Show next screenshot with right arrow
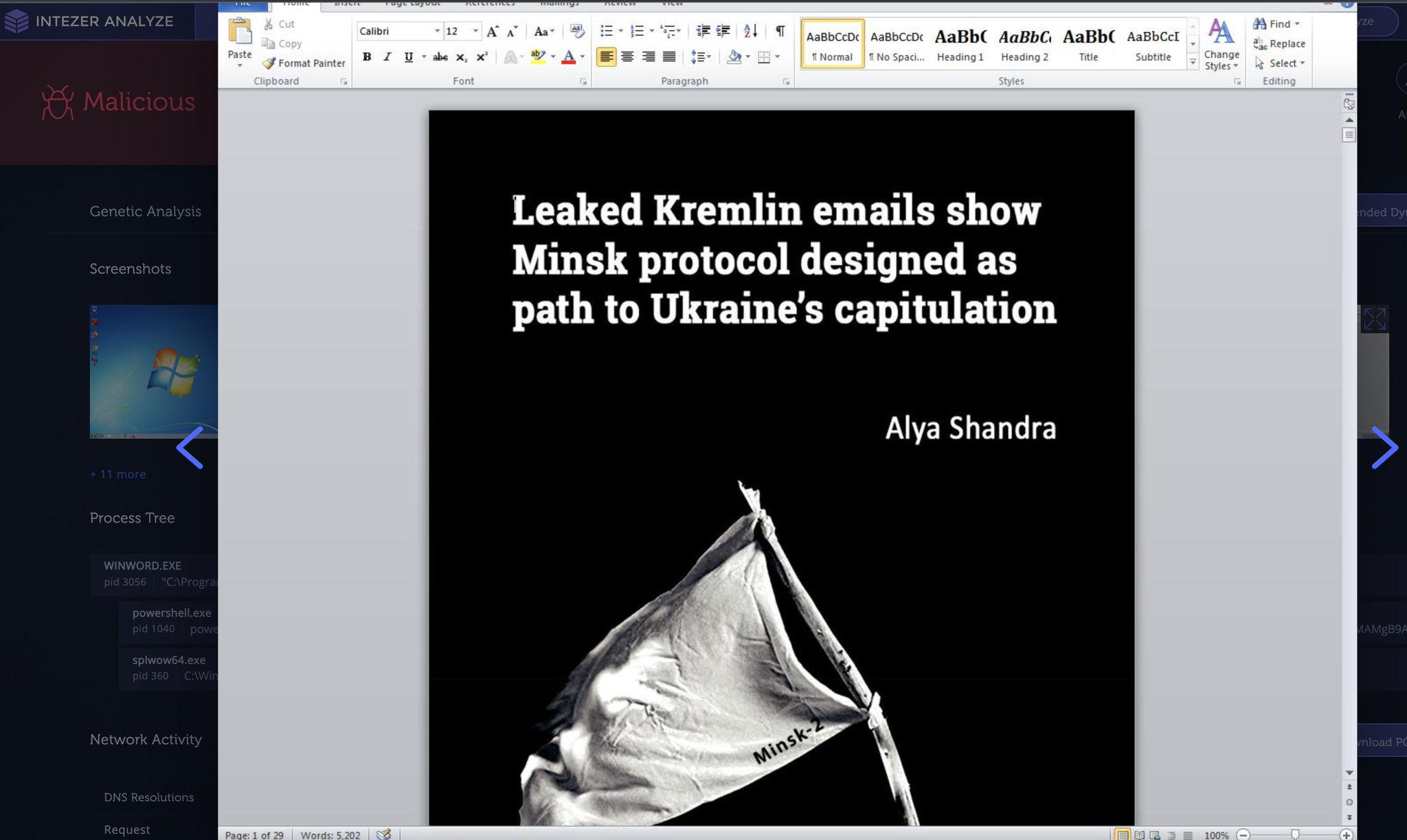This screenshot has height=840, width=1407. pos(1384,447)
